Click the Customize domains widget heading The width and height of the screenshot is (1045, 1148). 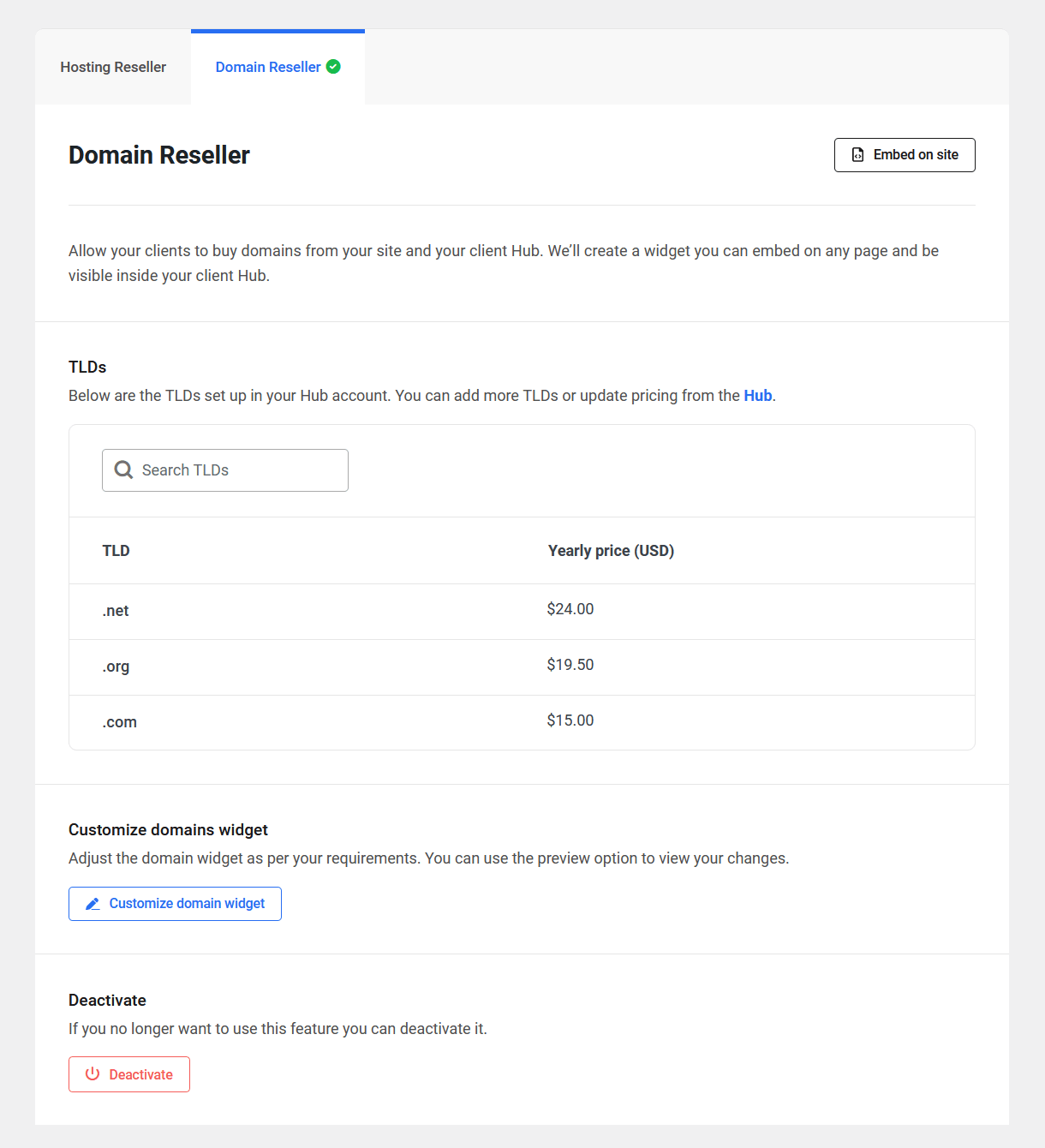168,830
